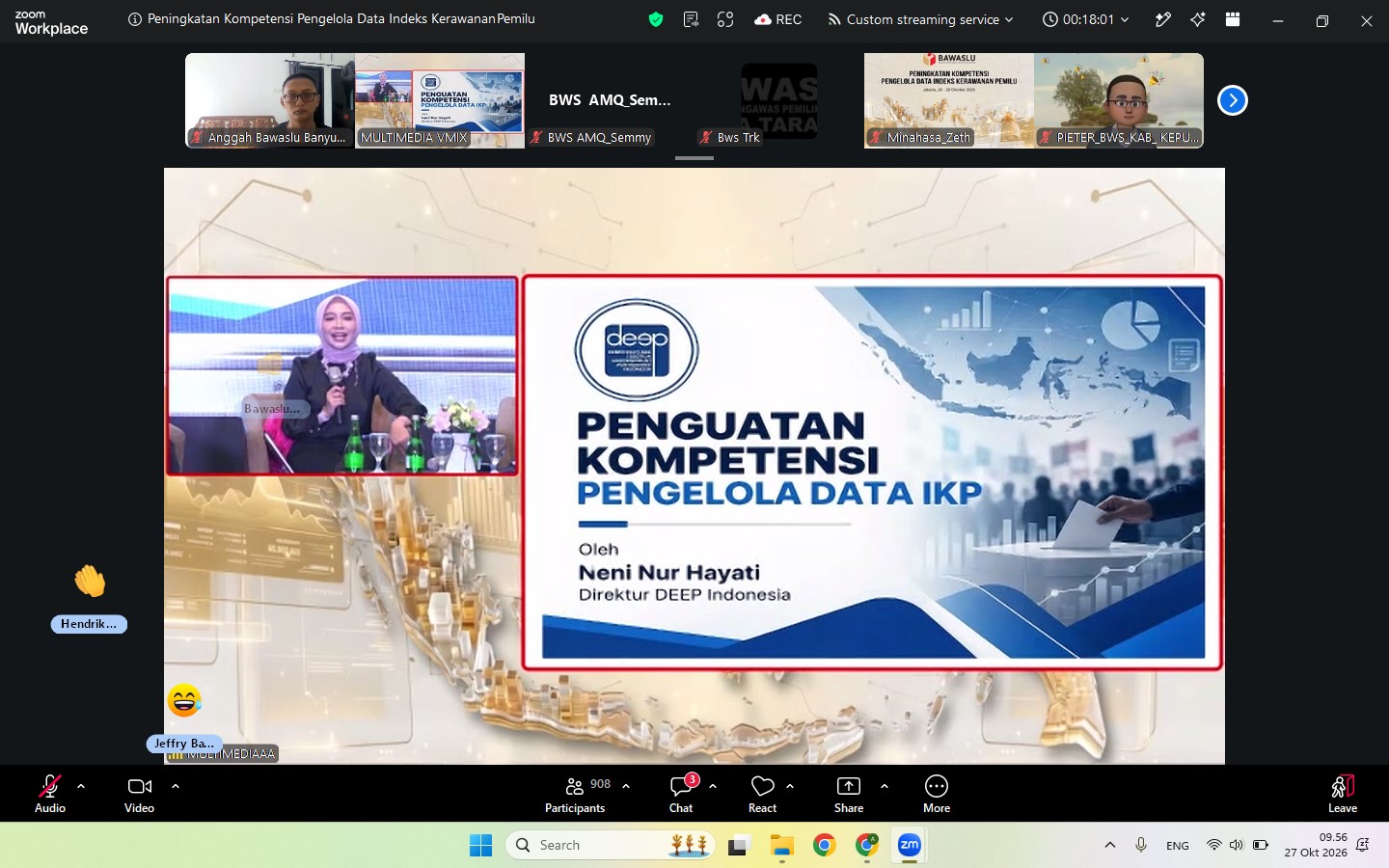Expand the Chat options arrow
This screenshot has width=1389, height=868.
(713, 786)
